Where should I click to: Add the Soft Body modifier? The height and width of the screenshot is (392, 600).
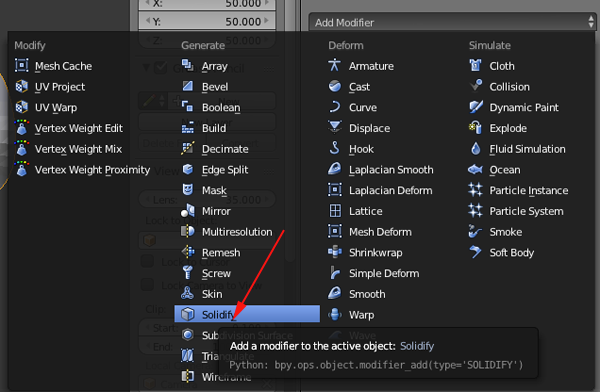511,252
